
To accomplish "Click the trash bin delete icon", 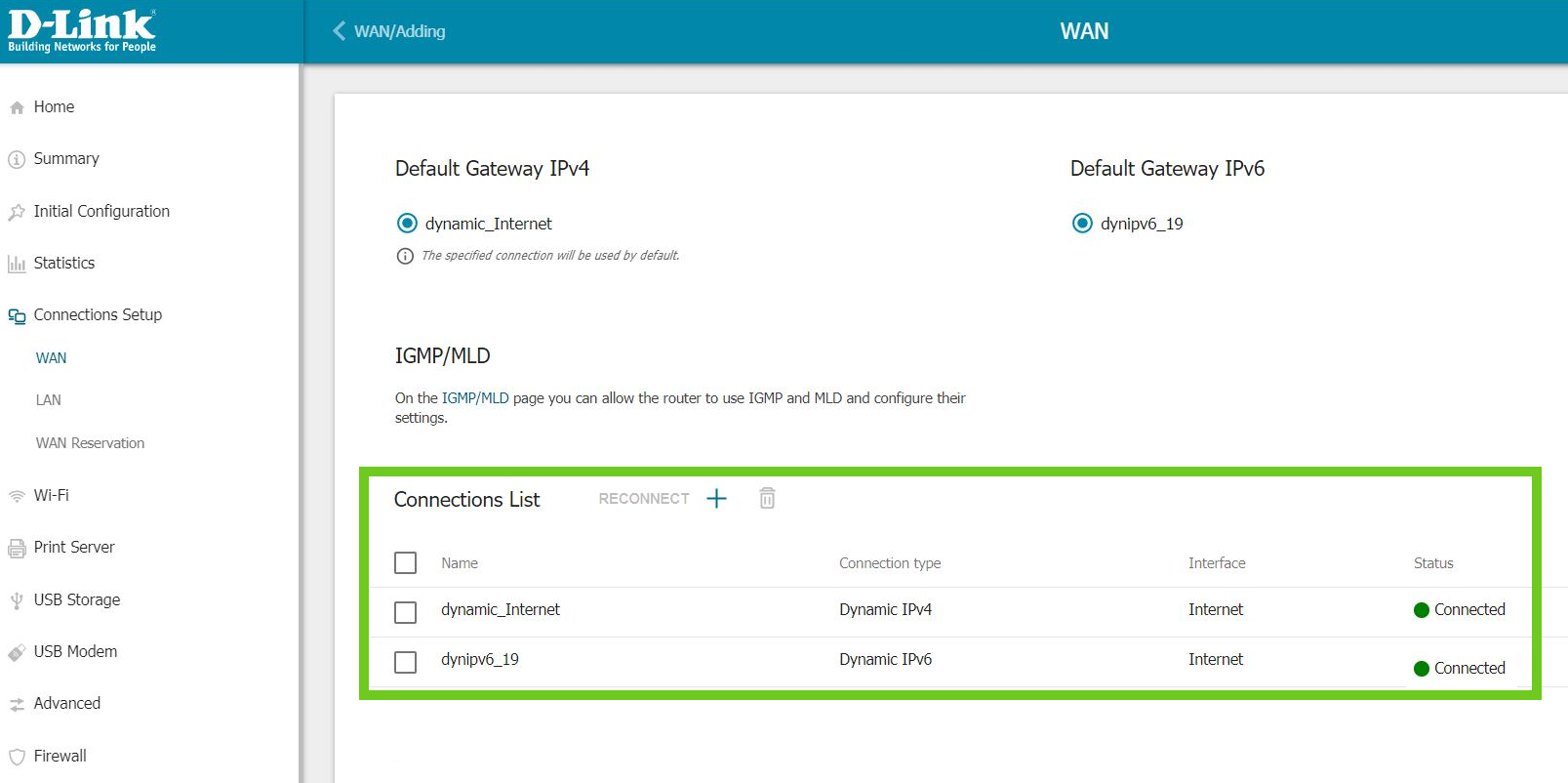I will click(767, 499).
